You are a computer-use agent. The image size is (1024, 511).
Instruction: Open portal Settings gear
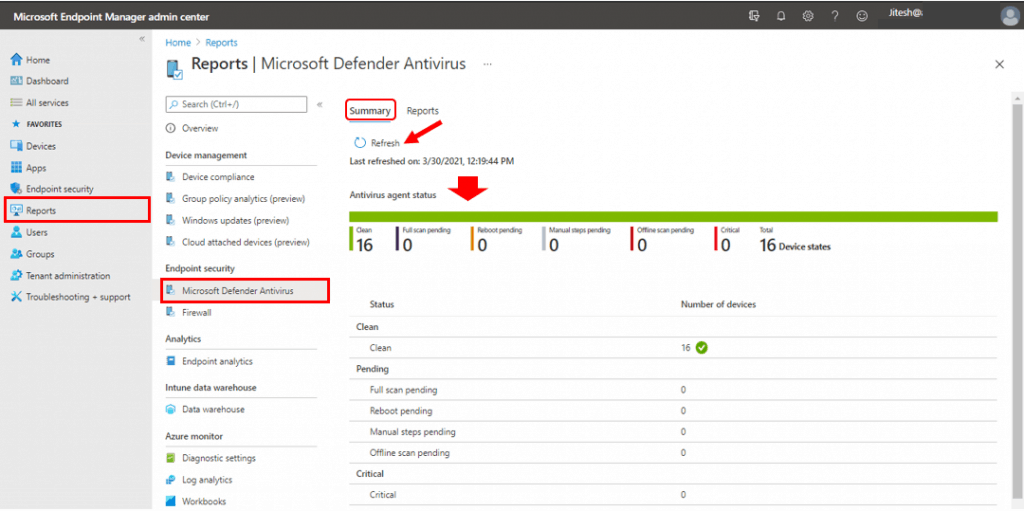point(808,16)
